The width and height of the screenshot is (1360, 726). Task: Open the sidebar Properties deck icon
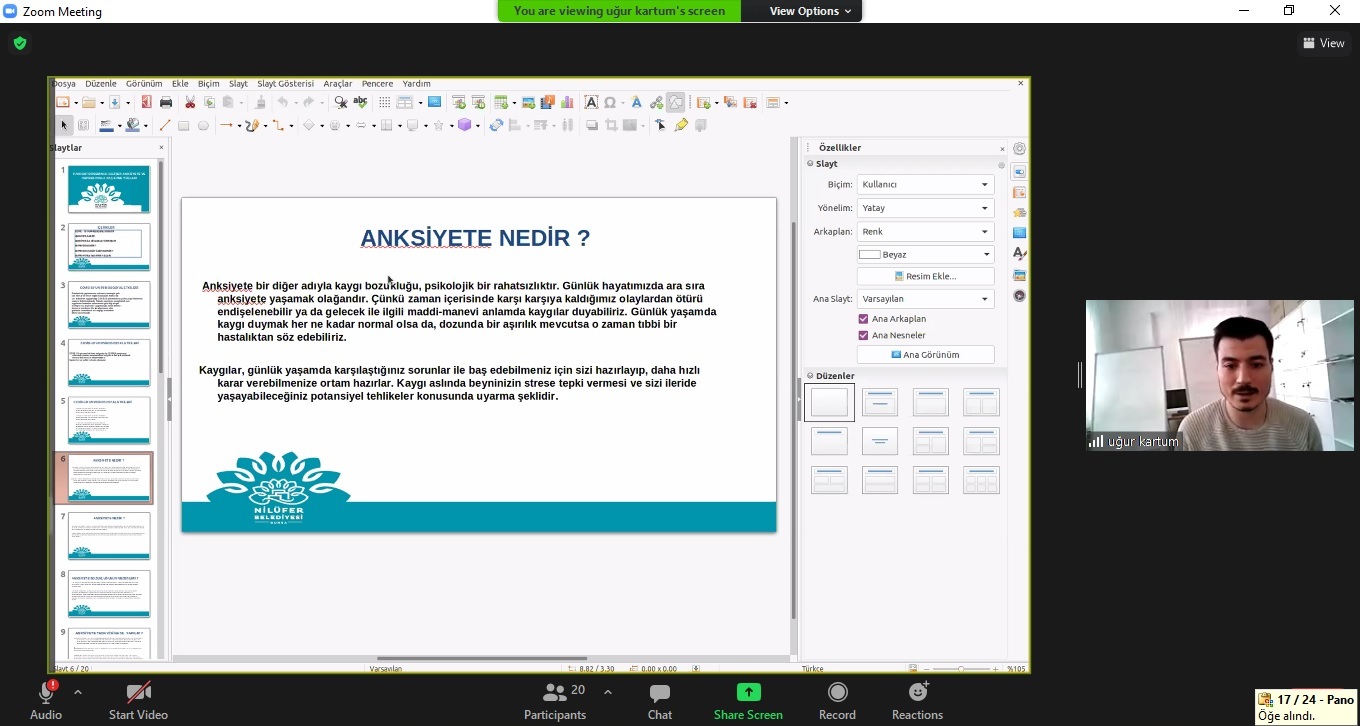pos(1019,171)
